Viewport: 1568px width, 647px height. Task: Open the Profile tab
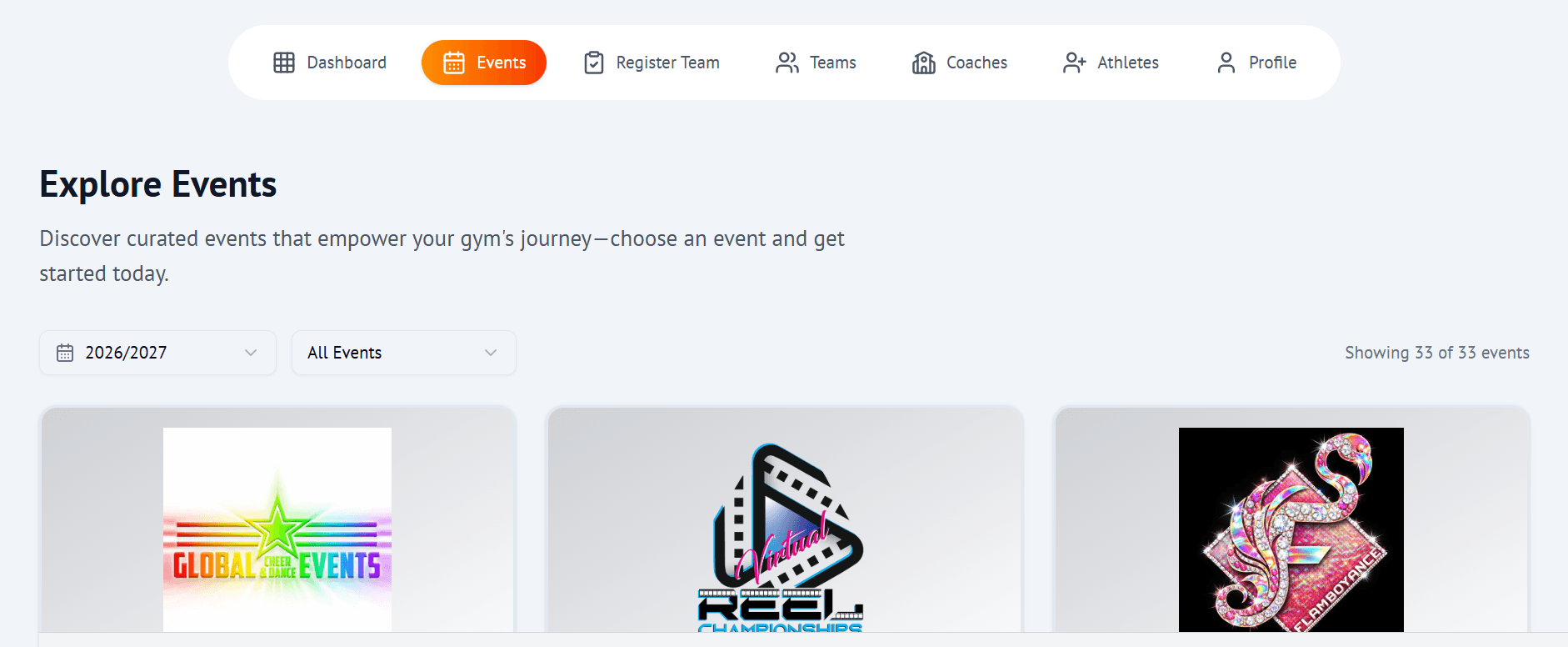click(1256, 63)
